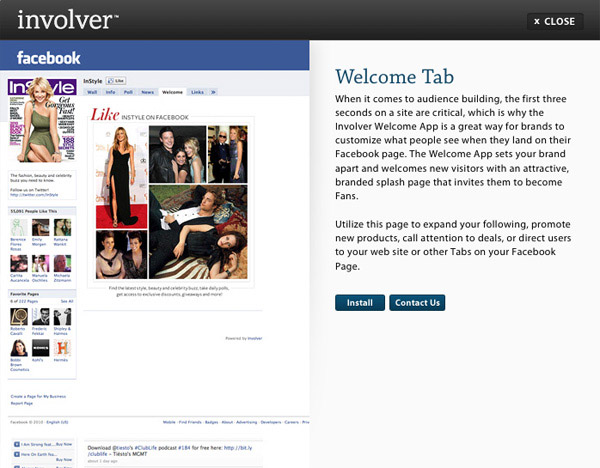Open the Badges footer link
Viewport: 600px width, 468px height.
212,422
